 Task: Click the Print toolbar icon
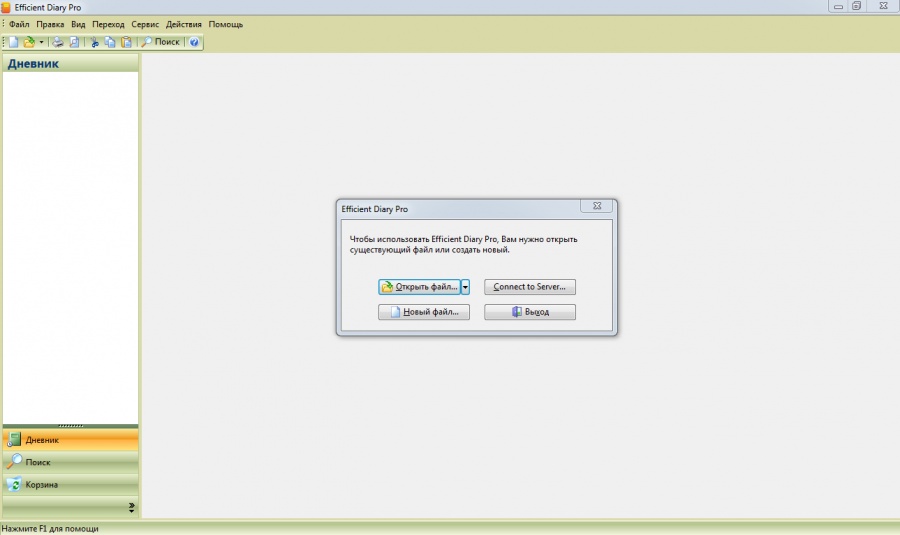58,42
